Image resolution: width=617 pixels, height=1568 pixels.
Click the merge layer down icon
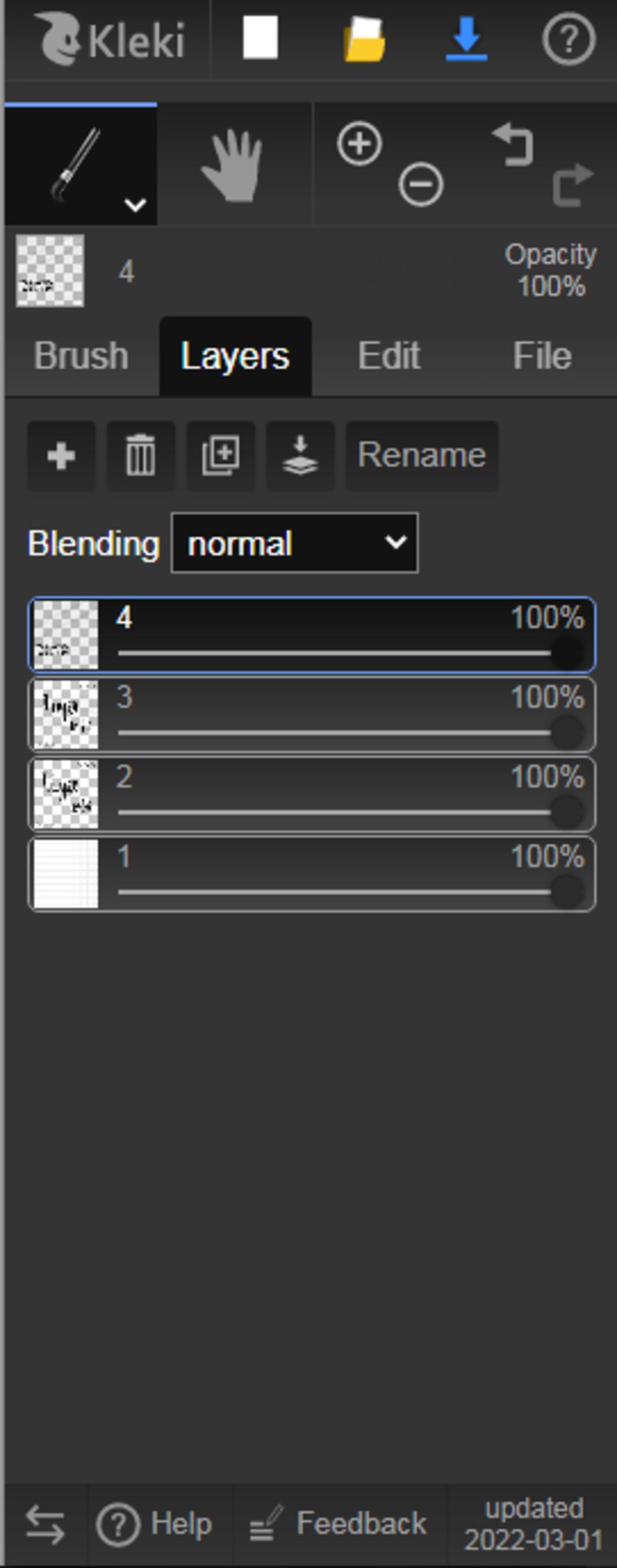click(300, 455)
